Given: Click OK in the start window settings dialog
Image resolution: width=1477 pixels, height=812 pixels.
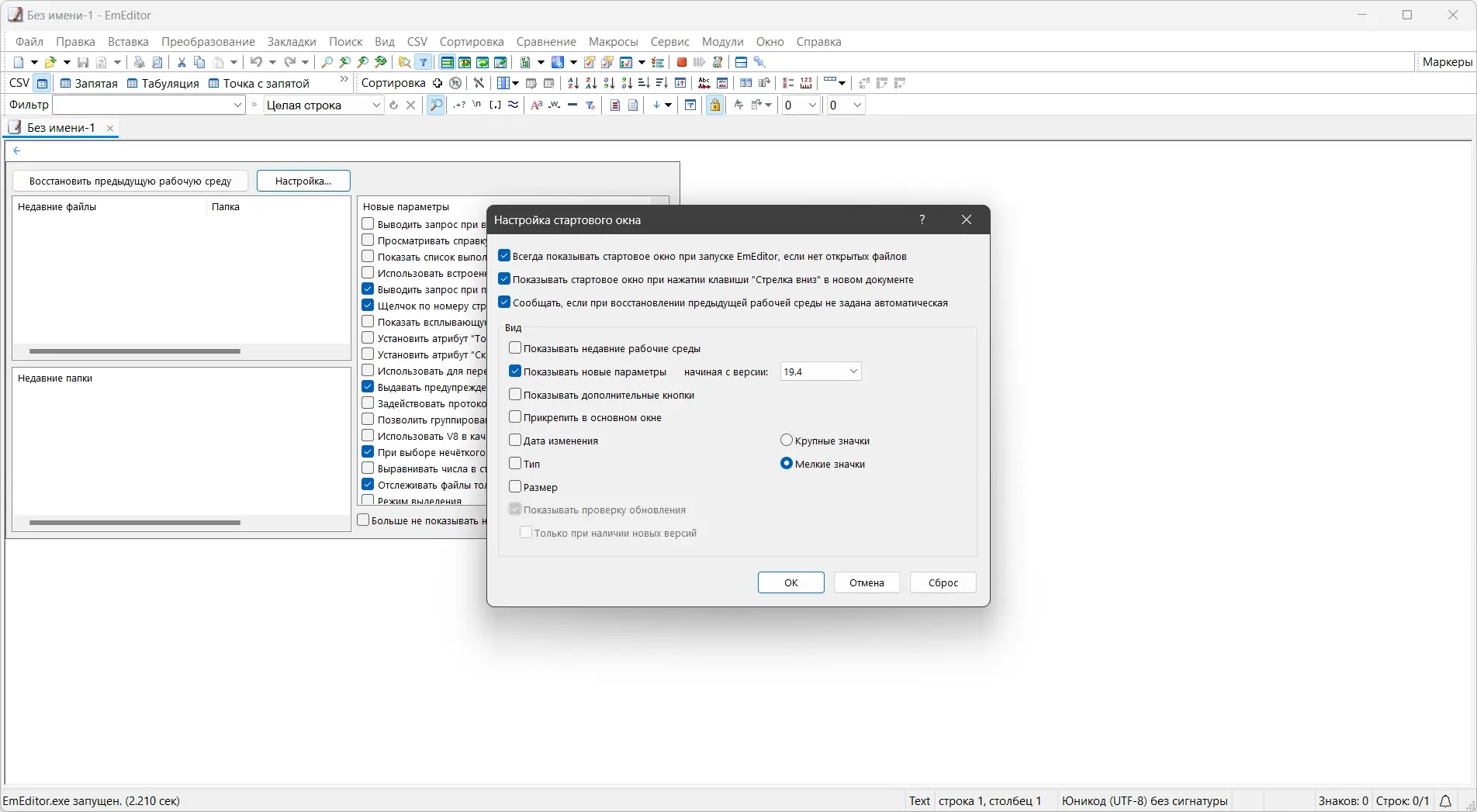Looking at the screenshot, I should click(790, 582).
